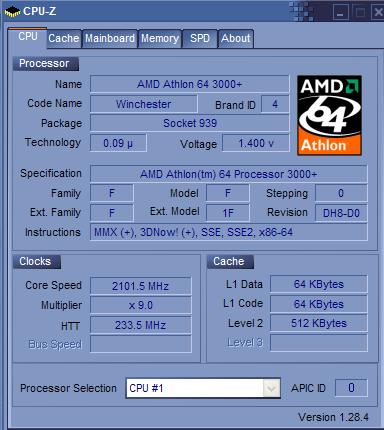
Task: Click the Version 1.28.4 label
Action: click(333, 417)
